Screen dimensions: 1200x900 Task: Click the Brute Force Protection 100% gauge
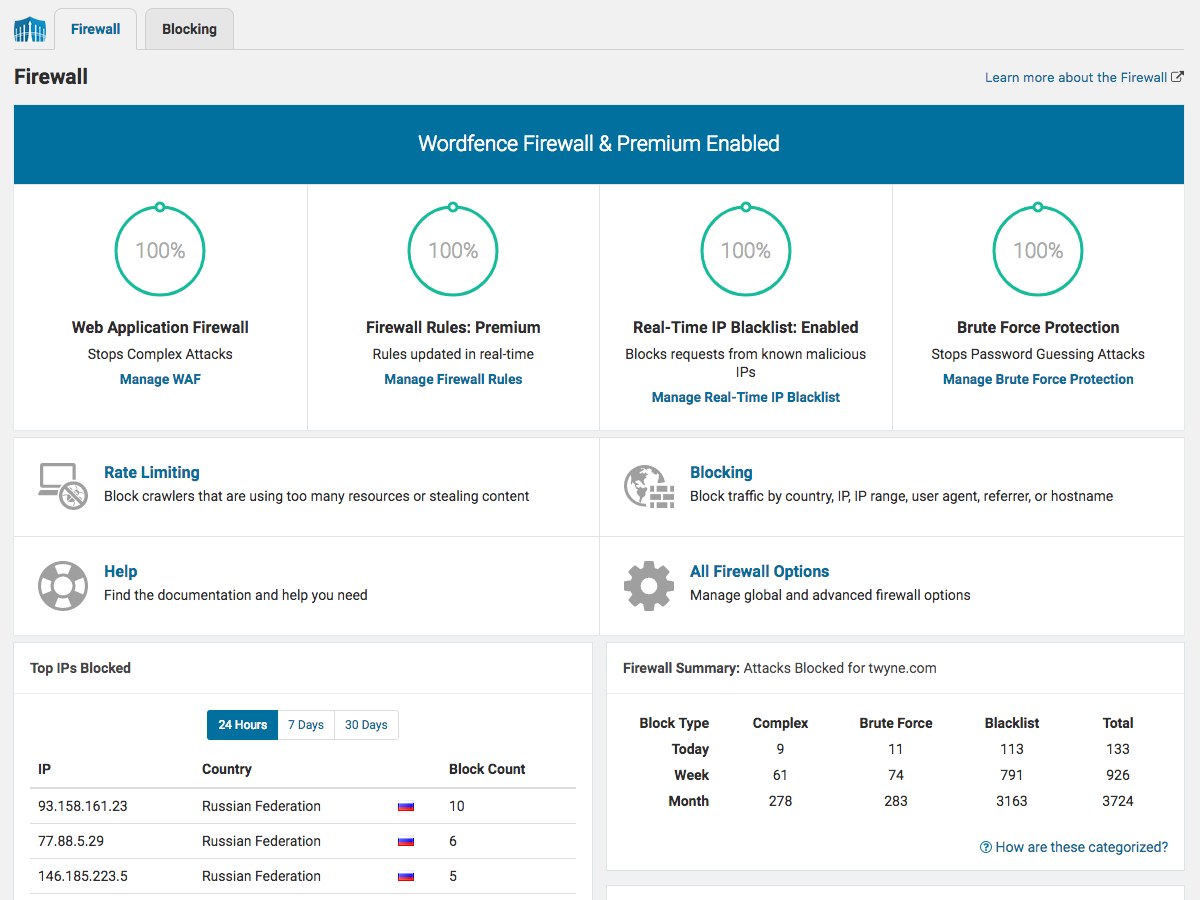coord(1037,250)
